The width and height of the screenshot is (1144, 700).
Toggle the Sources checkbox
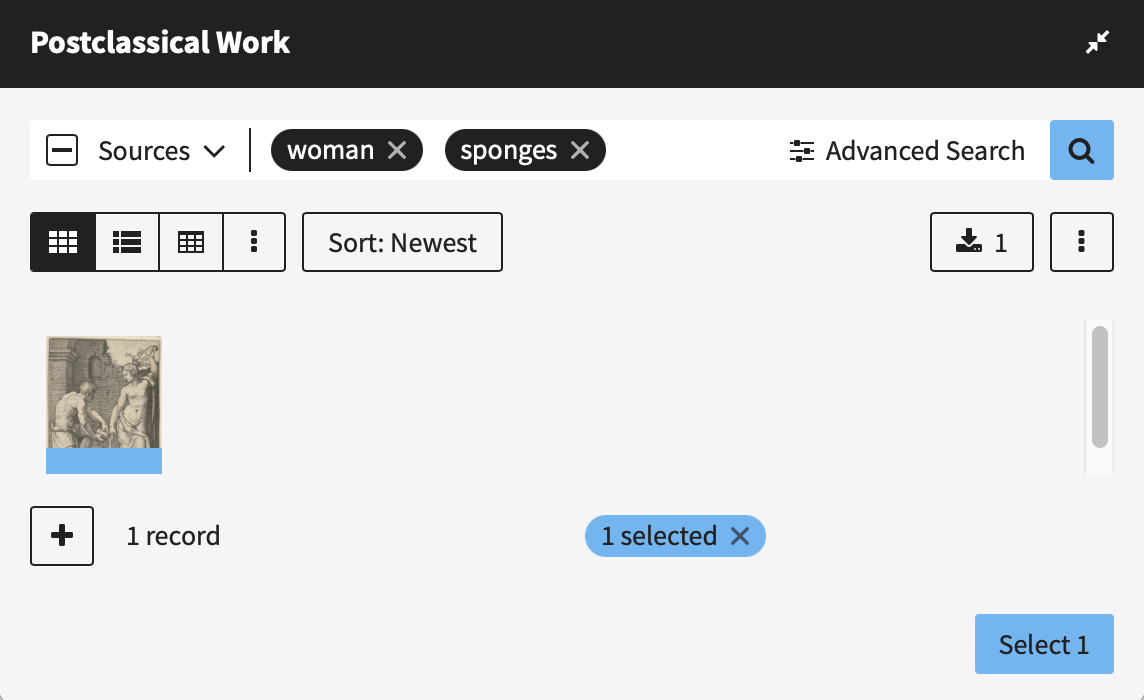coord(62,151)
